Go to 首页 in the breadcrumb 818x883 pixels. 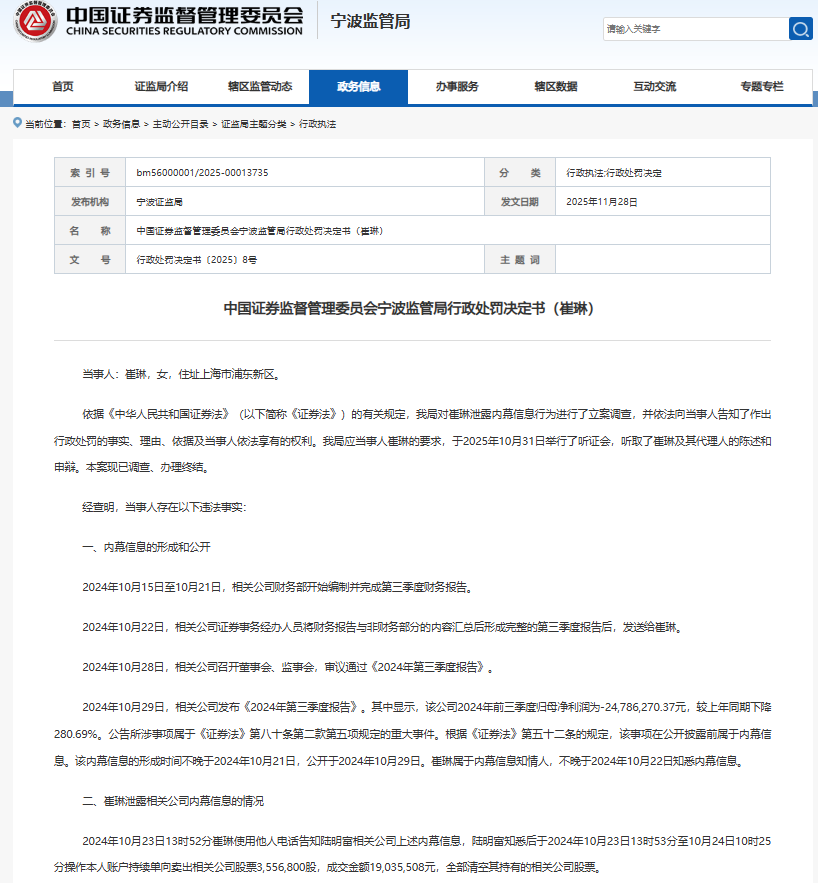pyautogui.click(x=81, y=124)
